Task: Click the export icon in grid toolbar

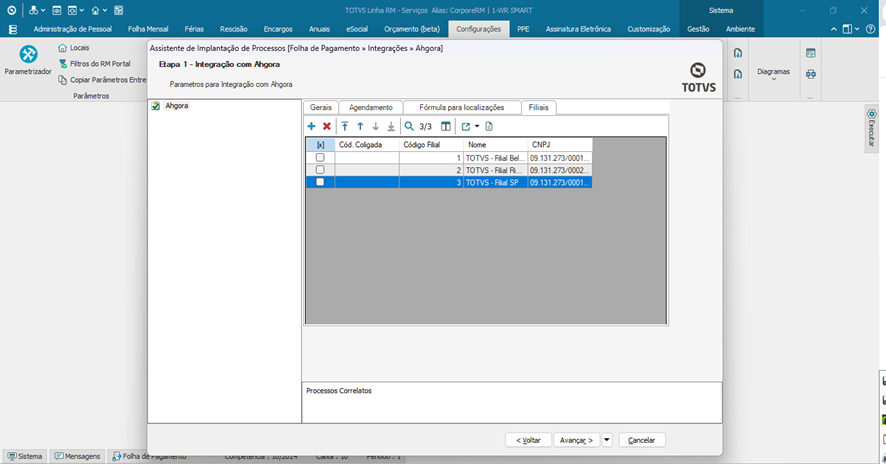Action: pyautogui.click(x=466, y=127)
